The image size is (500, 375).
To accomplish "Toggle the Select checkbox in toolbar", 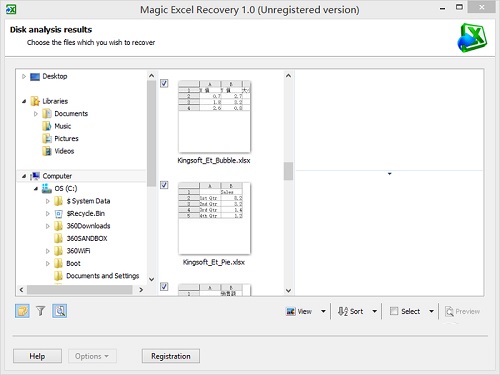I will (x=394, y=311).
